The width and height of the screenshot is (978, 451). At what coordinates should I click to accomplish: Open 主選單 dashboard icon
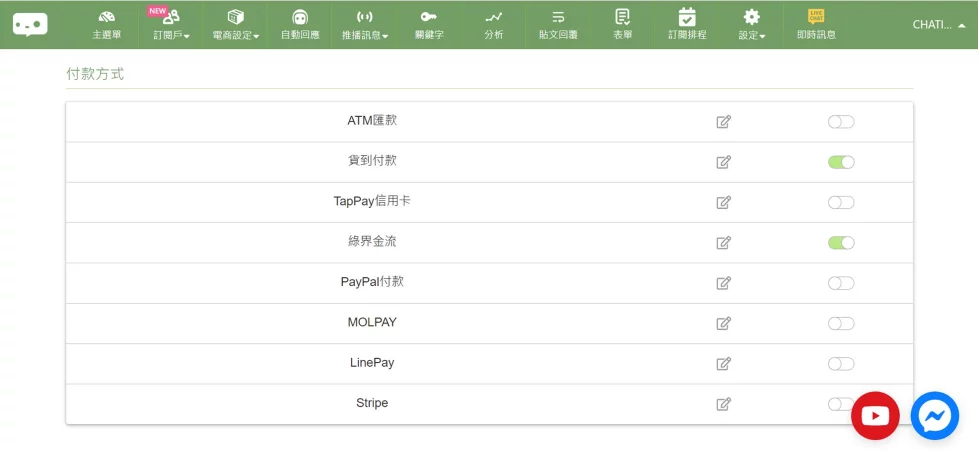pyautogui.click(x=107, y=25)
